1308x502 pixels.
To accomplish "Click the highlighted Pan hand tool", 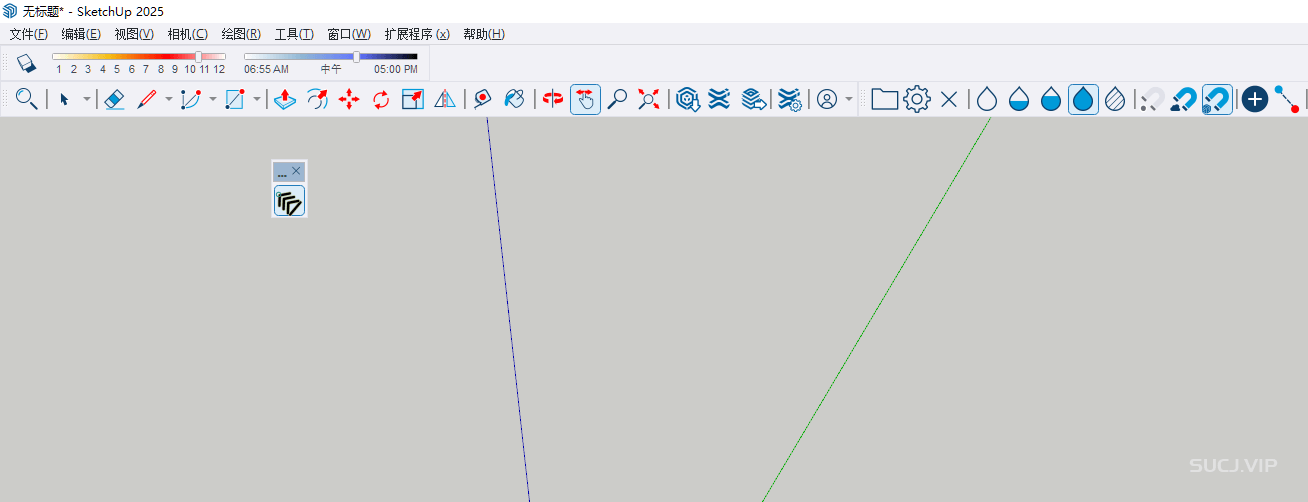I will click(x=585, y=99).
